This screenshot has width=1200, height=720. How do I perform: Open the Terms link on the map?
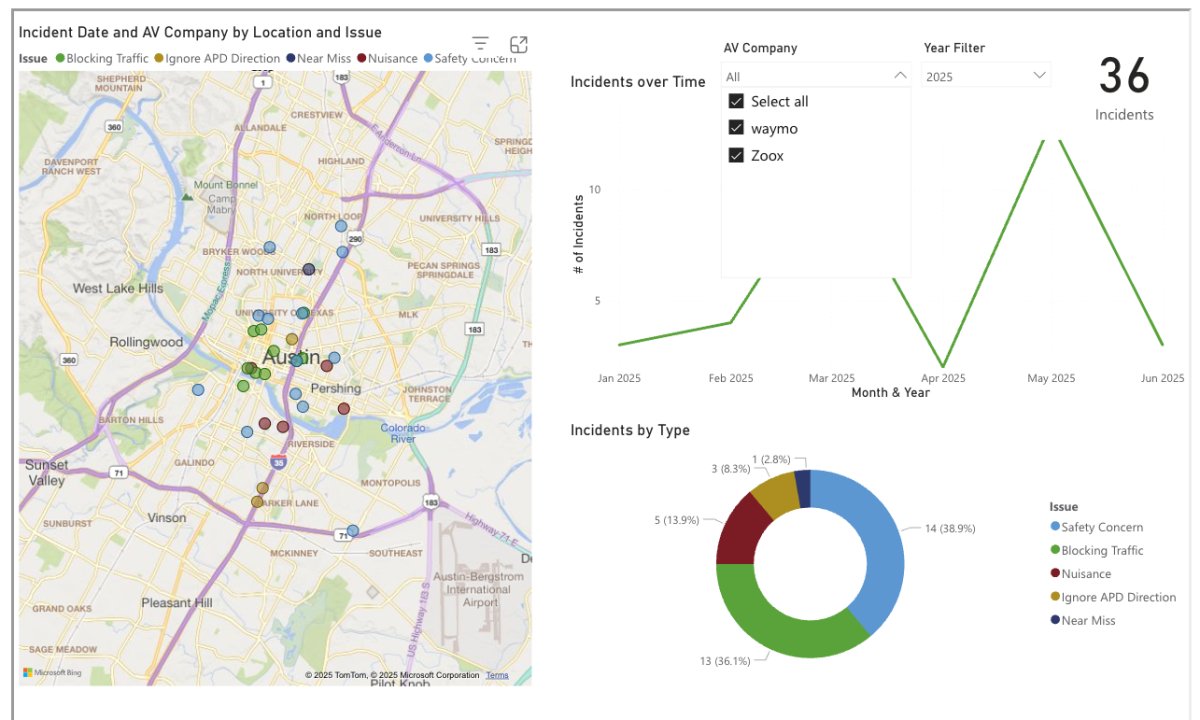pyautogui.click(x=497, y=675)
